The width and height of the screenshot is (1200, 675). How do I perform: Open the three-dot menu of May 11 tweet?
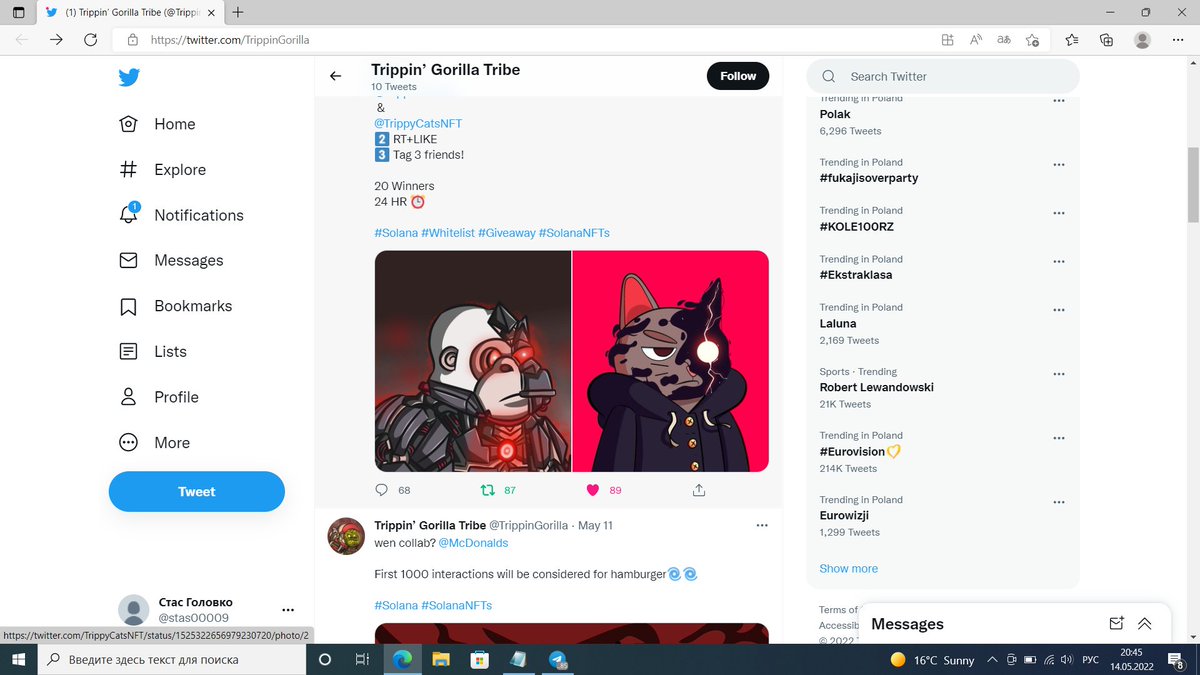pyautogui.click(x=762, y=525)
